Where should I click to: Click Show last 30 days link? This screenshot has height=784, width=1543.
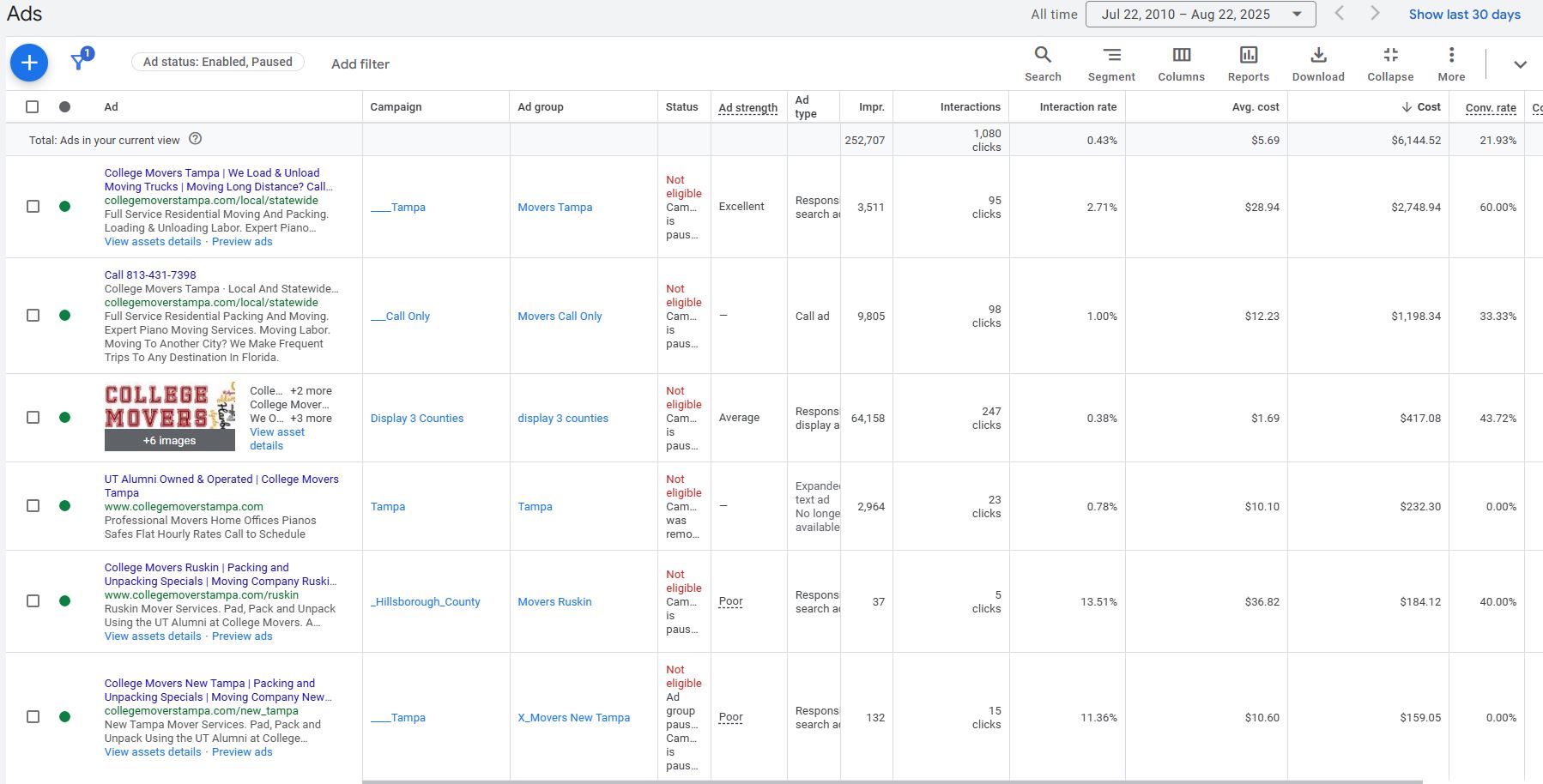[1464, 14]
